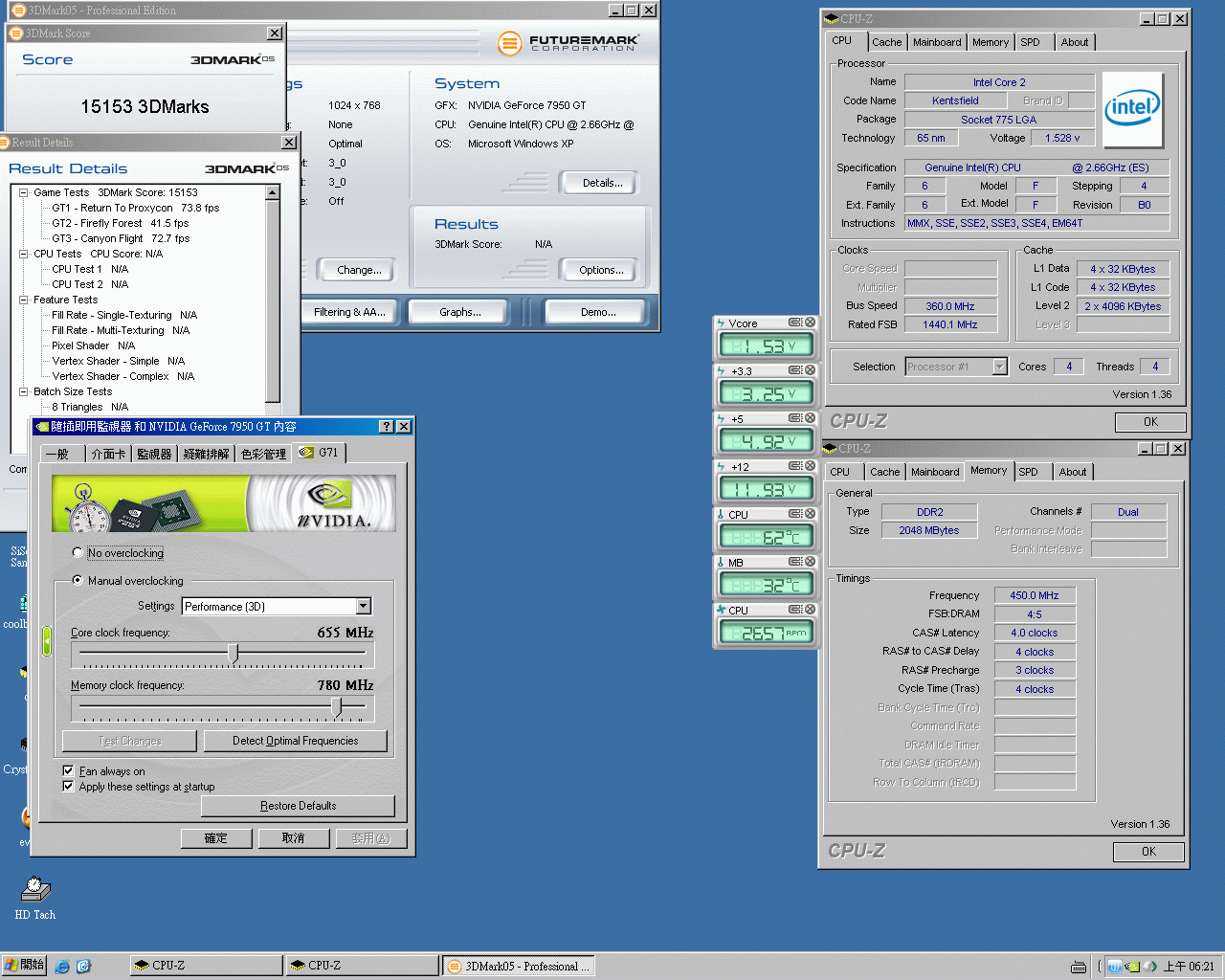
Task: Click the Change... button in 3DMark05
Action: click(x=359, y=270)
